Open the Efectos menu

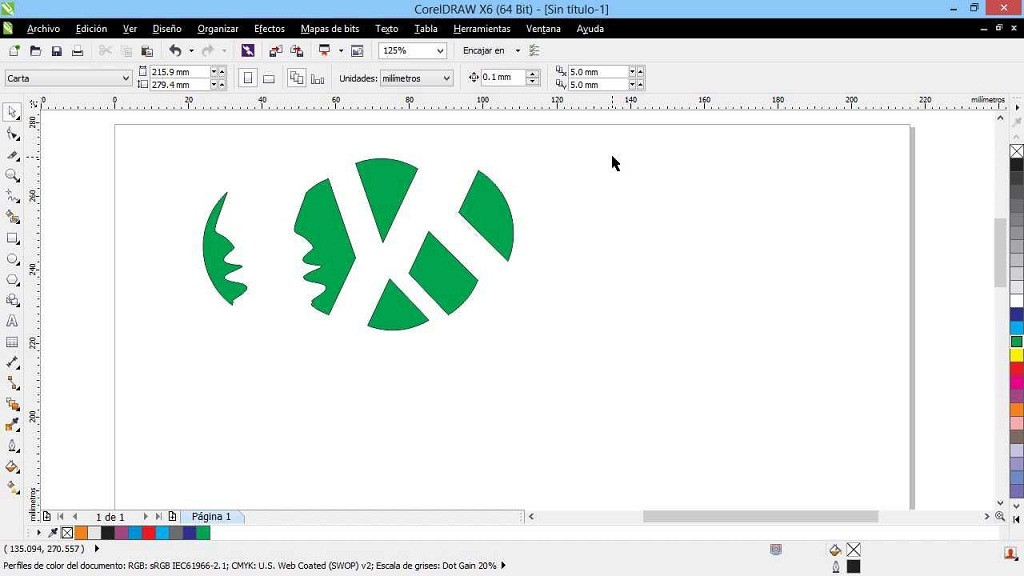[269, 29]
